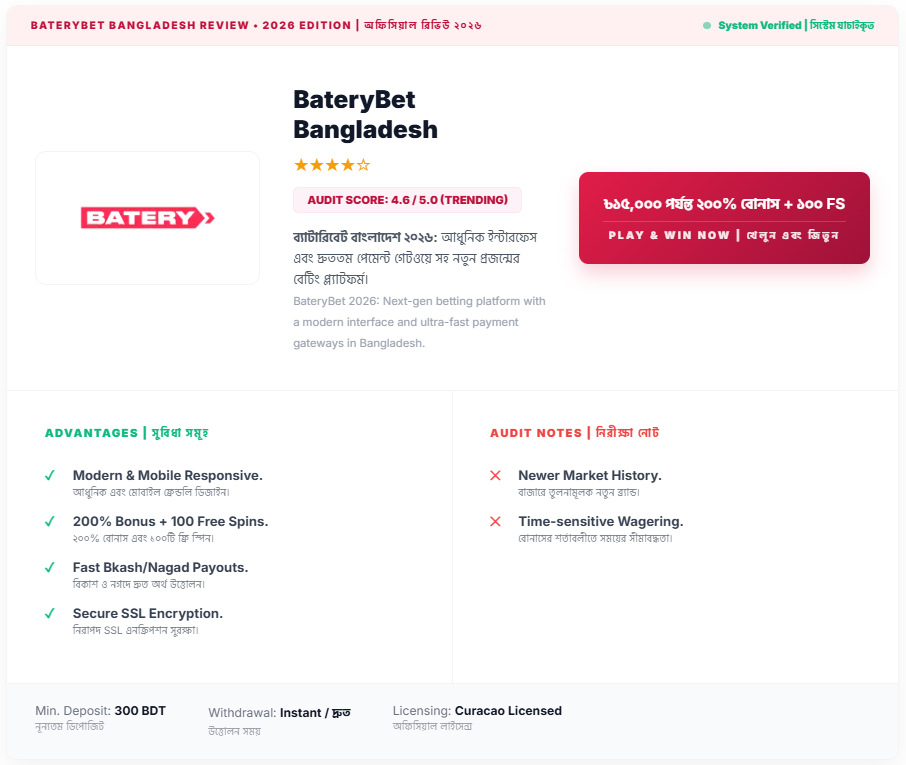
Task: Click the Batery logo image
Action: (x=148, y=217)
